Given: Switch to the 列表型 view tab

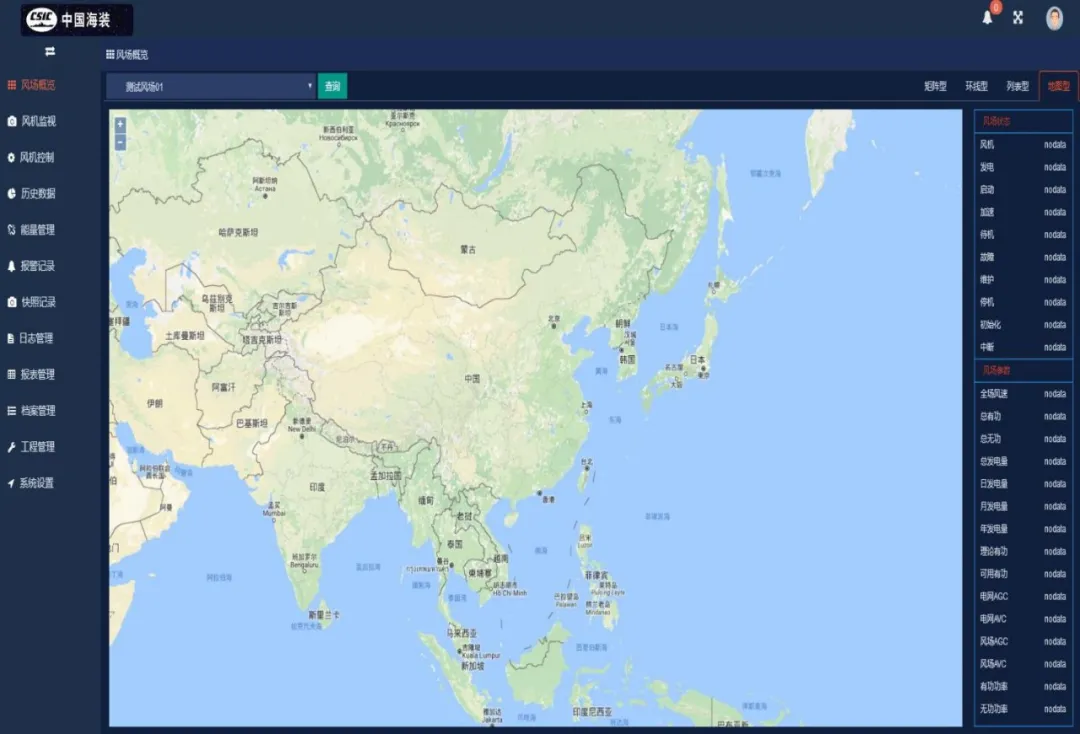Looking at the screenshot, I should [x=1017, y=86].
